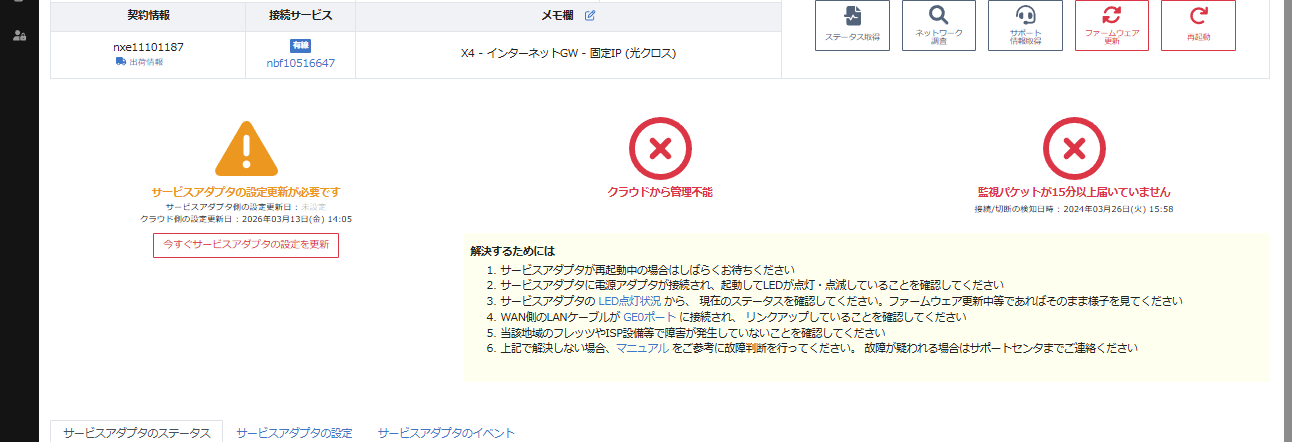
Task: Click the orange warning triangle icon
Action: (x=245, y=149)
